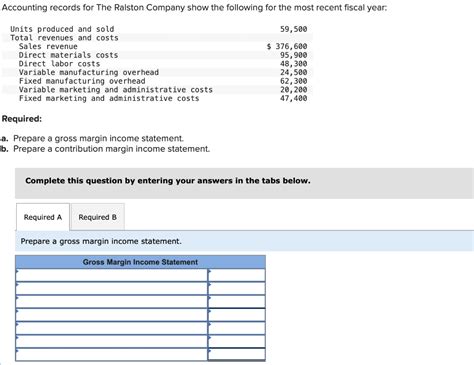Select last row amount cell in statement table
This screenshot has width=474, height=365.
point(237,354)
